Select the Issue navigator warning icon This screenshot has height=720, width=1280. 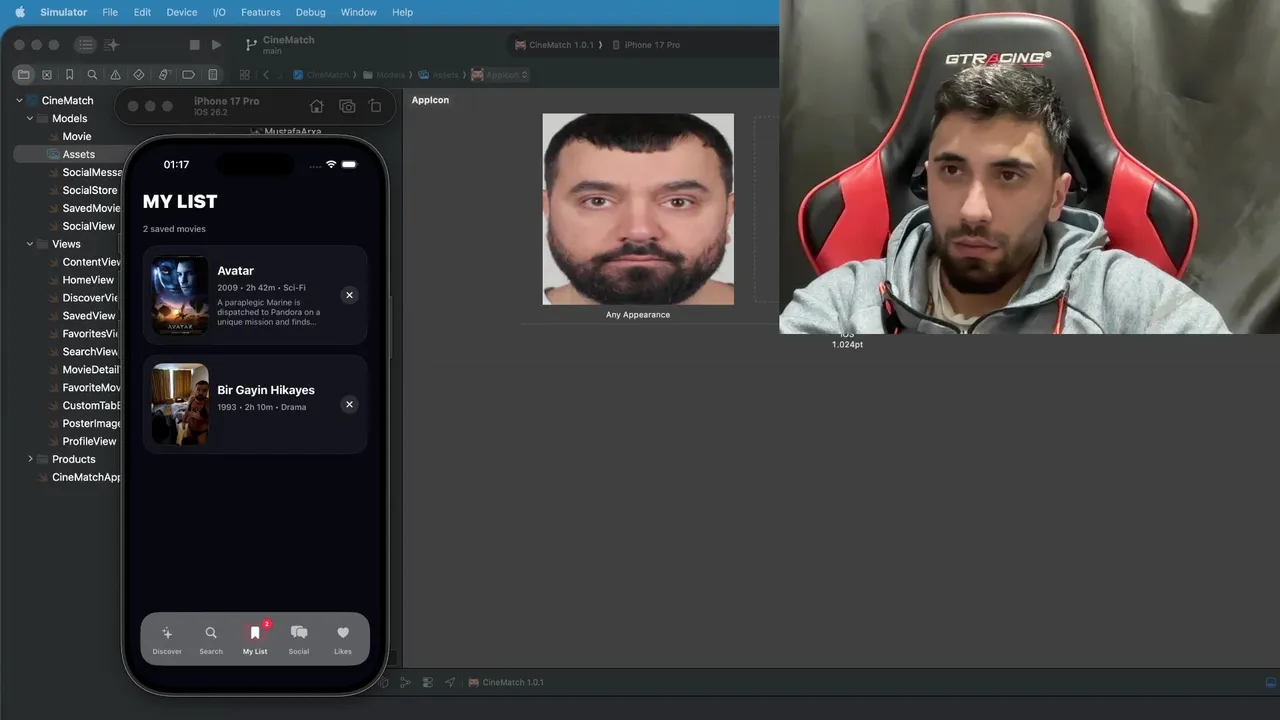[x=115, y=75]
